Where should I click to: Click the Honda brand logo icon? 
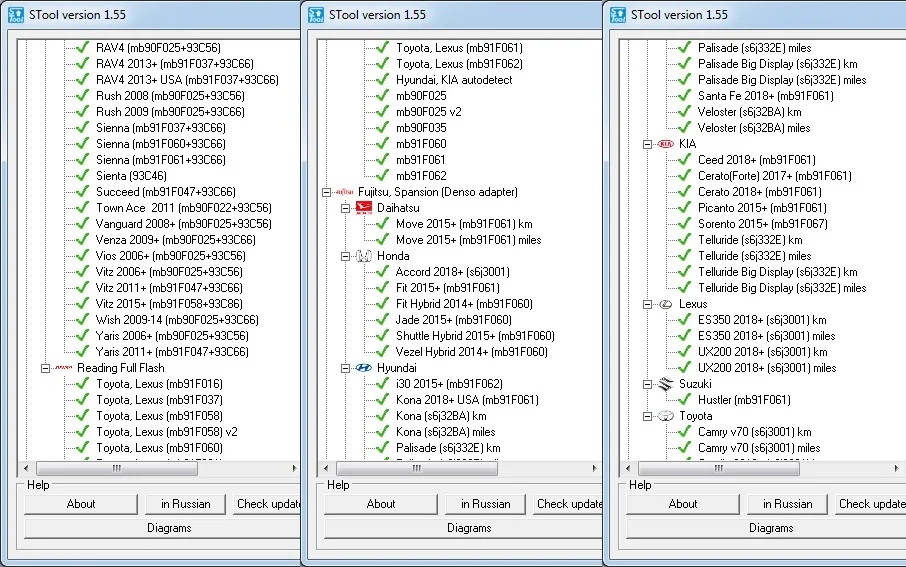click(x=363, y=255)
